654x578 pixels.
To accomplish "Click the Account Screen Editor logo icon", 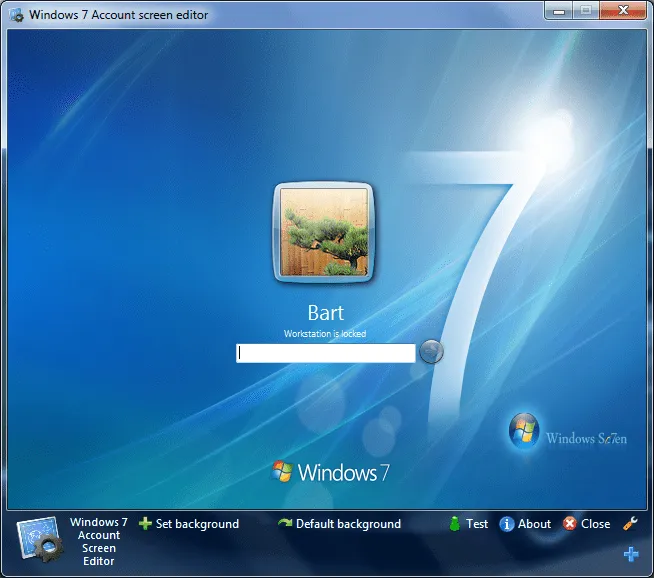I will coord(40,539).
